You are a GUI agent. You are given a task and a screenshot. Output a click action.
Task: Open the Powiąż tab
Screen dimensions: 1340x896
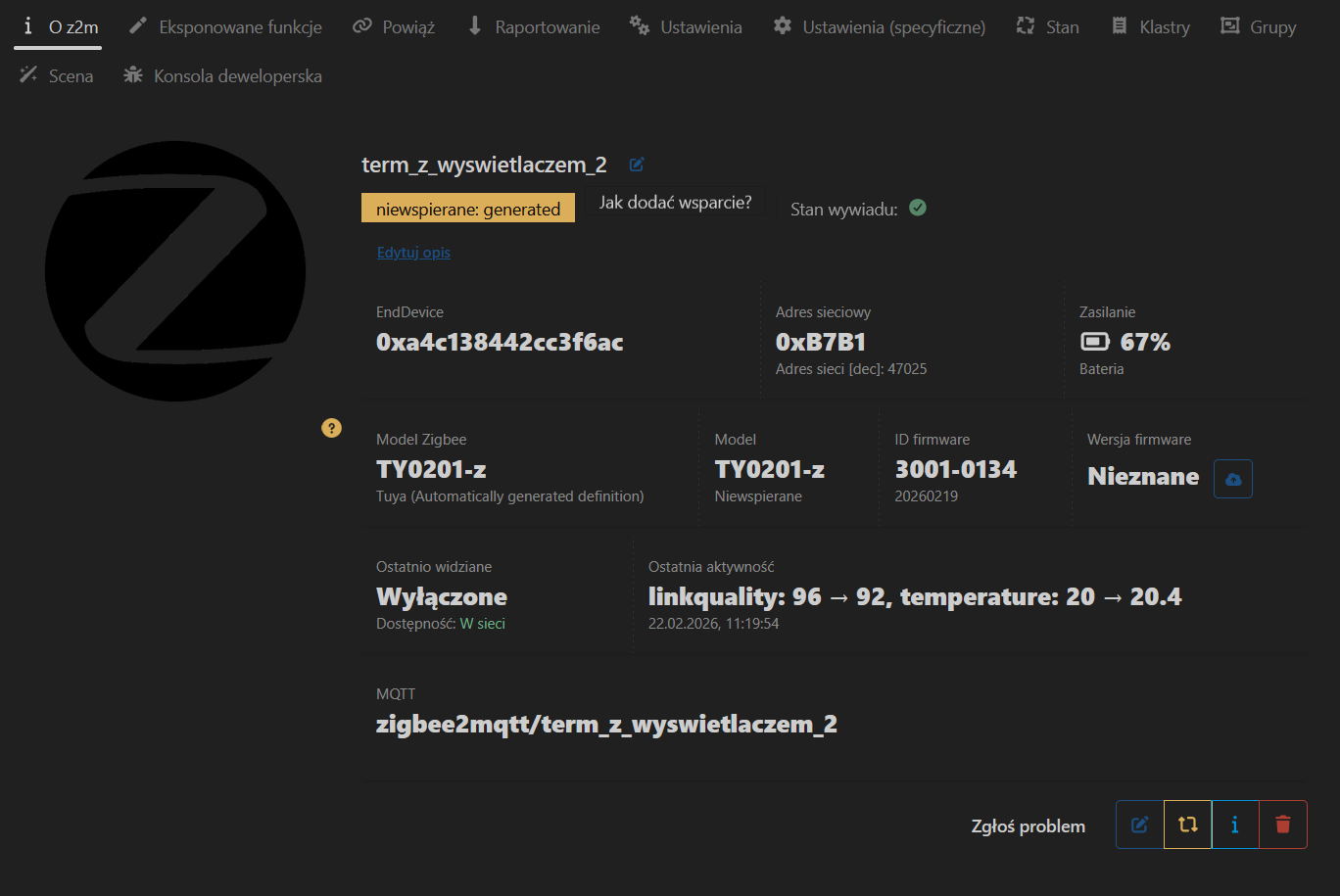coord(394,27)
